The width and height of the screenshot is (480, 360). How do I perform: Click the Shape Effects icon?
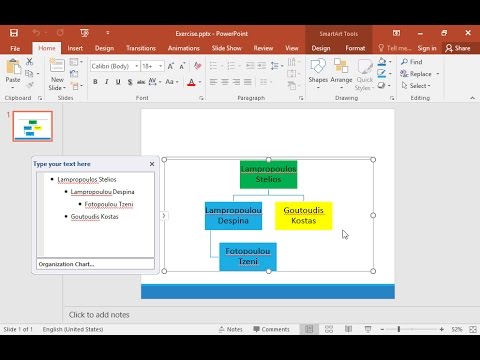(x=381, y=85)
